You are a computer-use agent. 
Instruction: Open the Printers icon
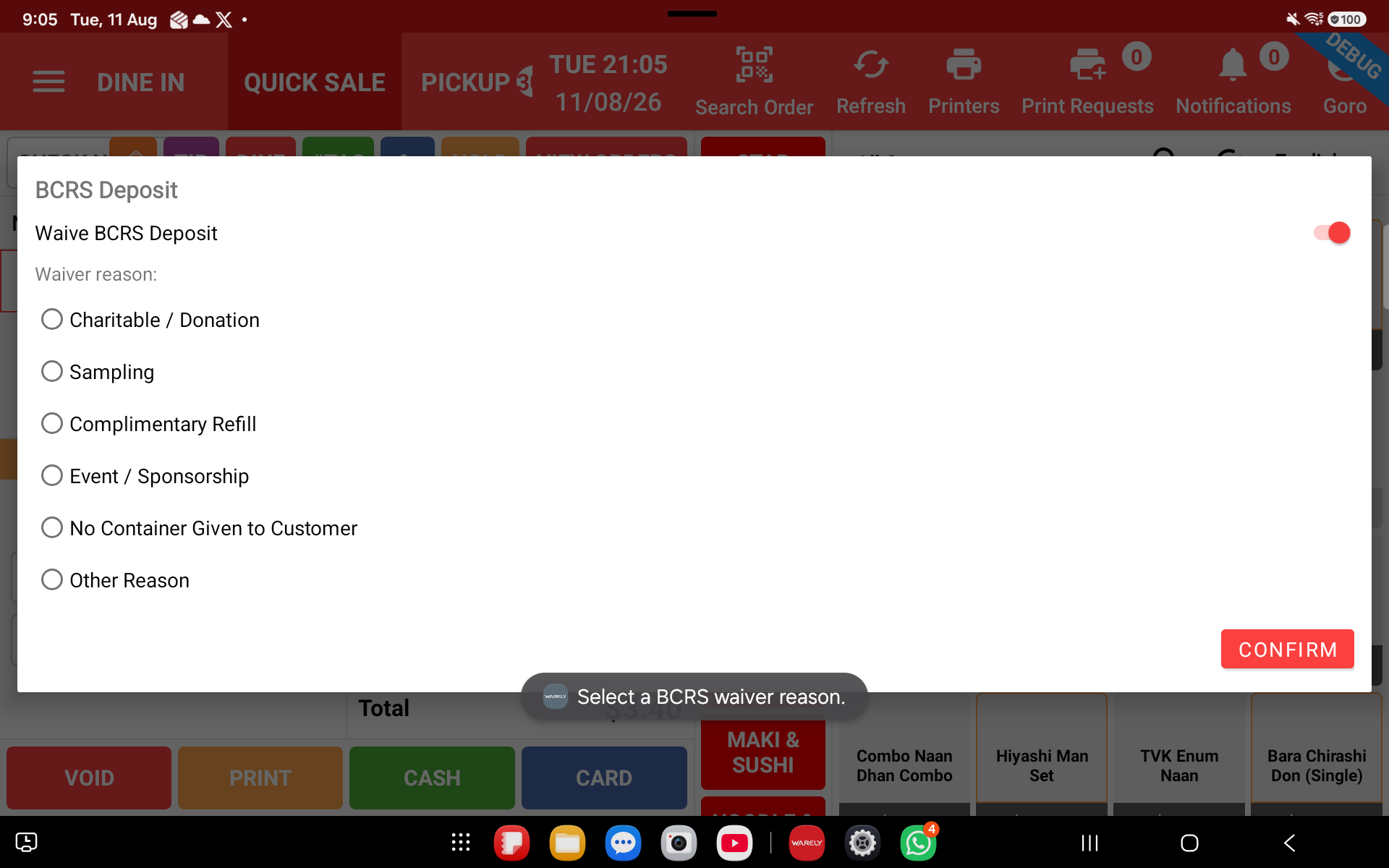[x=964, y=65]
